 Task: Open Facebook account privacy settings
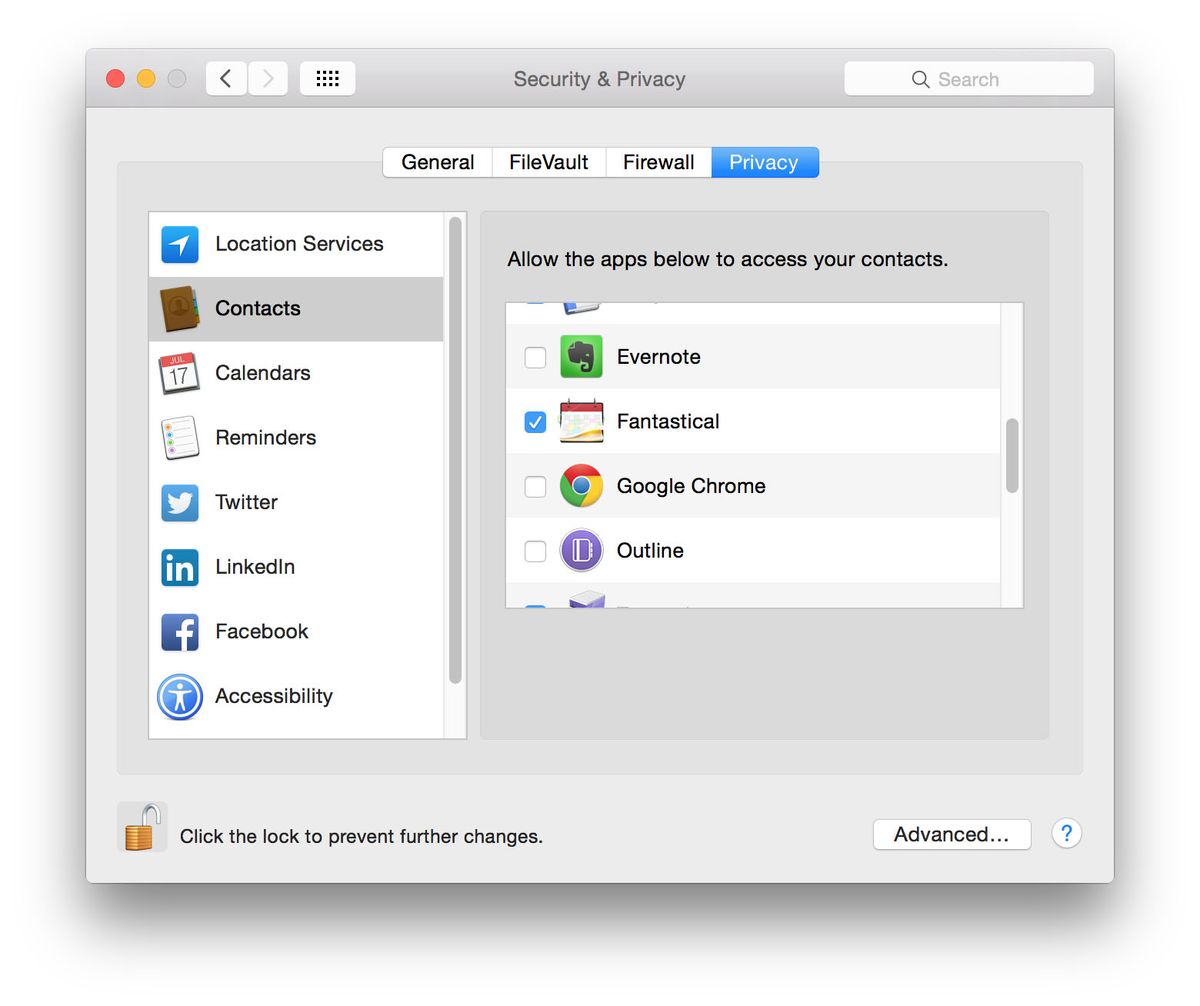pyautogui.click(x=260, y=631)
